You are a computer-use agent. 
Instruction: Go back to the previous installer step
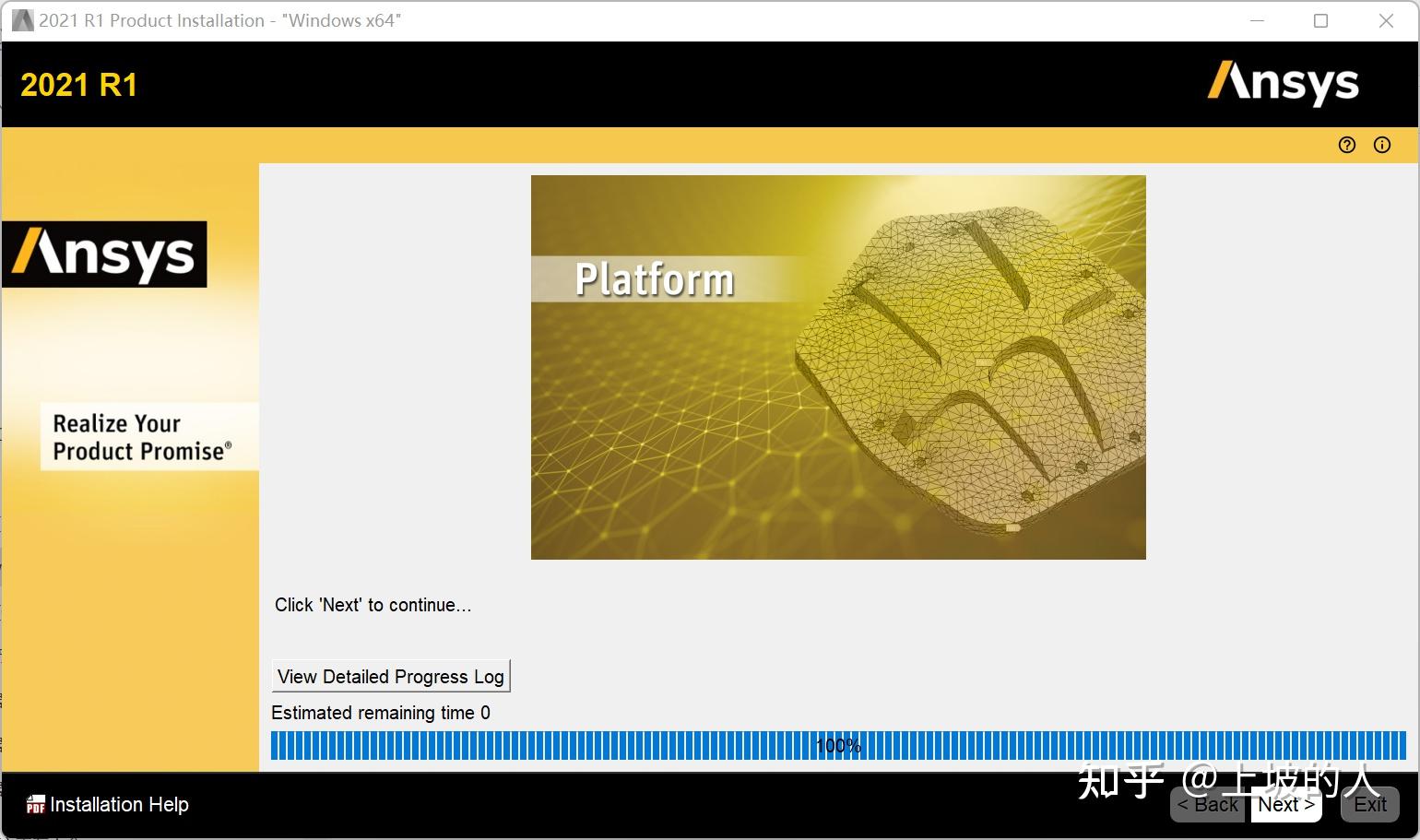point(1207,804)
